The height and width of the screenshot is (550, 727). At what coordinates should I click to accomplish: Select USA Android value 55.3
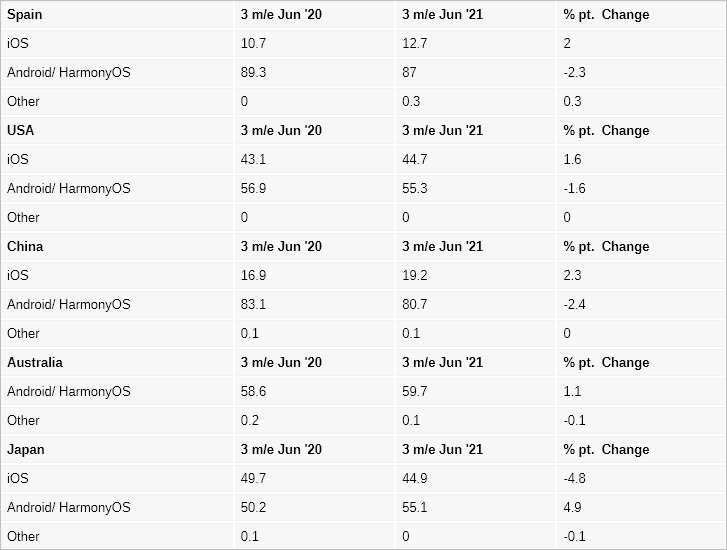pos(414,189)
